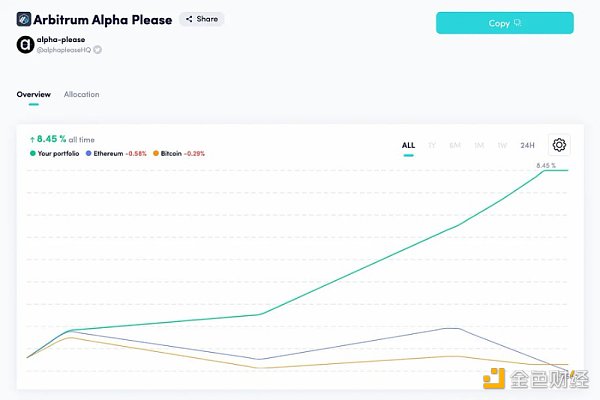Open the Twitter badge next to @alphapleaseHQ
The height and width of the screenshot is (400, 600).
(98, 50)
